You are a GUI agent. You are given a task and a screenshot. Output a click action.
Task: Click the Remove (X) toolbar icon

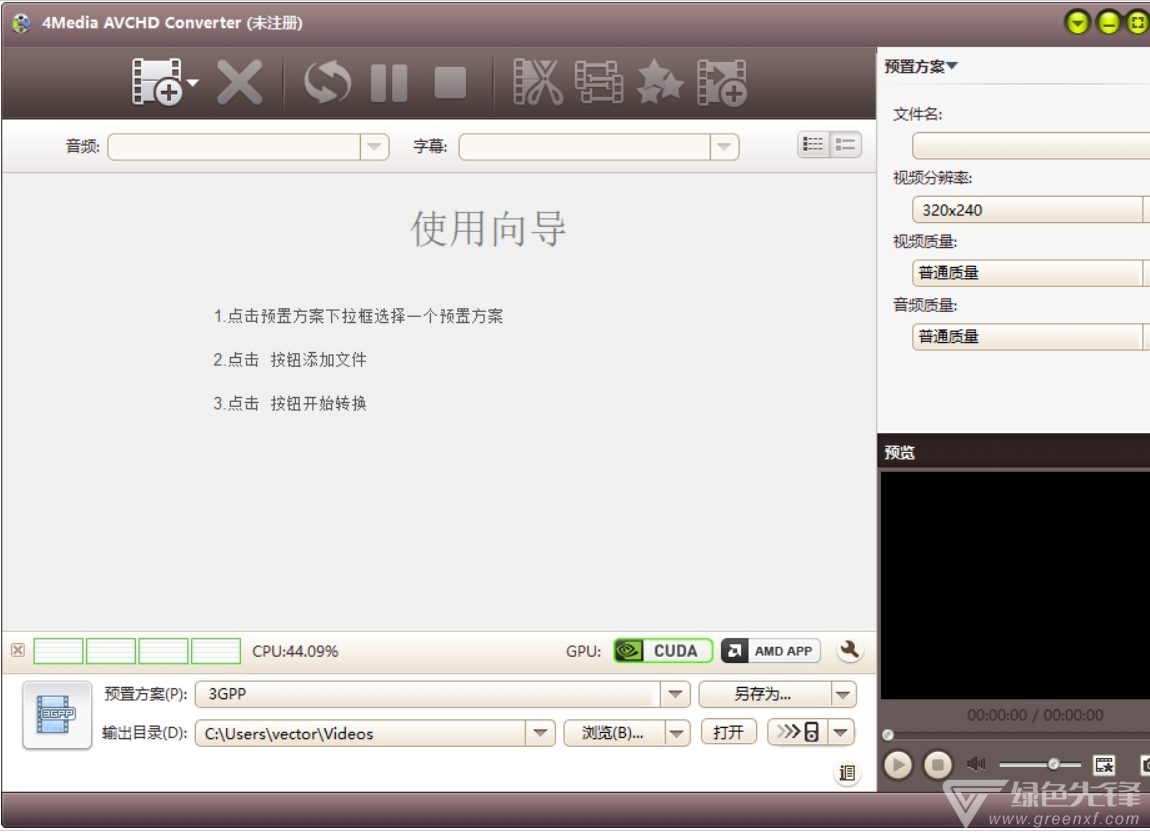click(239, 82)
